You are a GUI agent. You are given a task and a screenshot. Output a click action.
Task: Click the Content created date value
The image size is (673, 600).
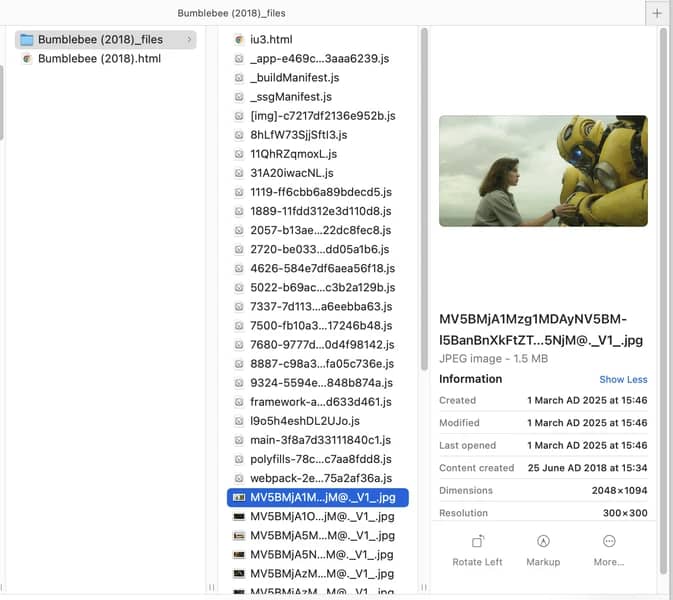point(587,468)
